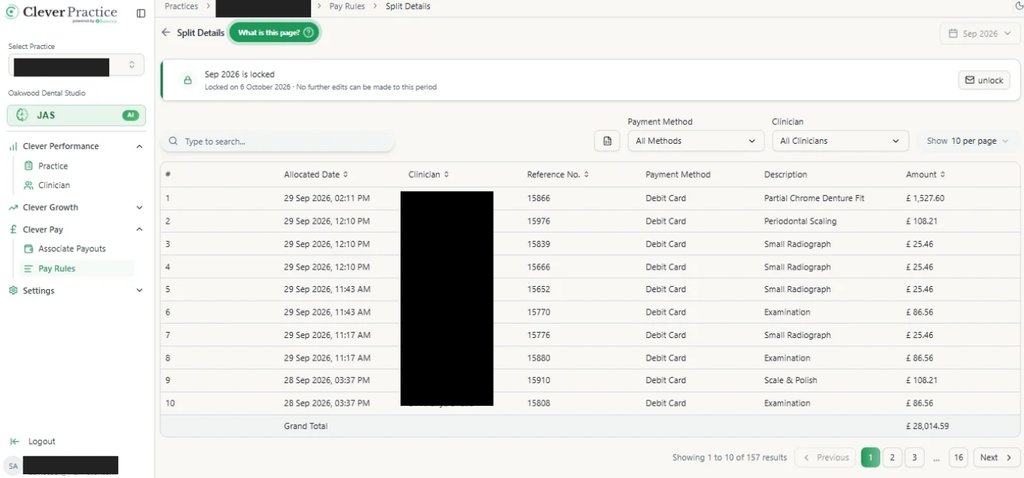Expand the Settings section
This screenshot has height=478, width=1024.
(76, 291)
